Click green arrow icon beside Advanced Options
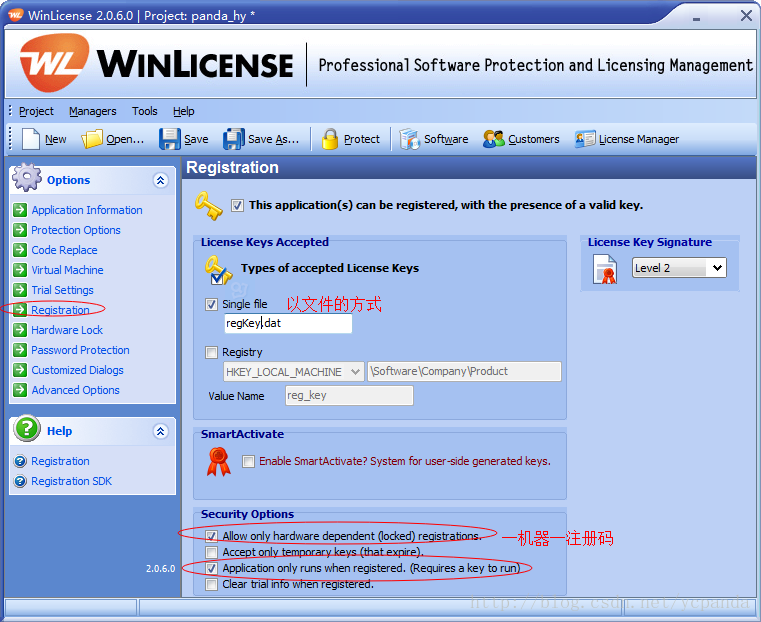The image size is (761, 622). (20, 390)
